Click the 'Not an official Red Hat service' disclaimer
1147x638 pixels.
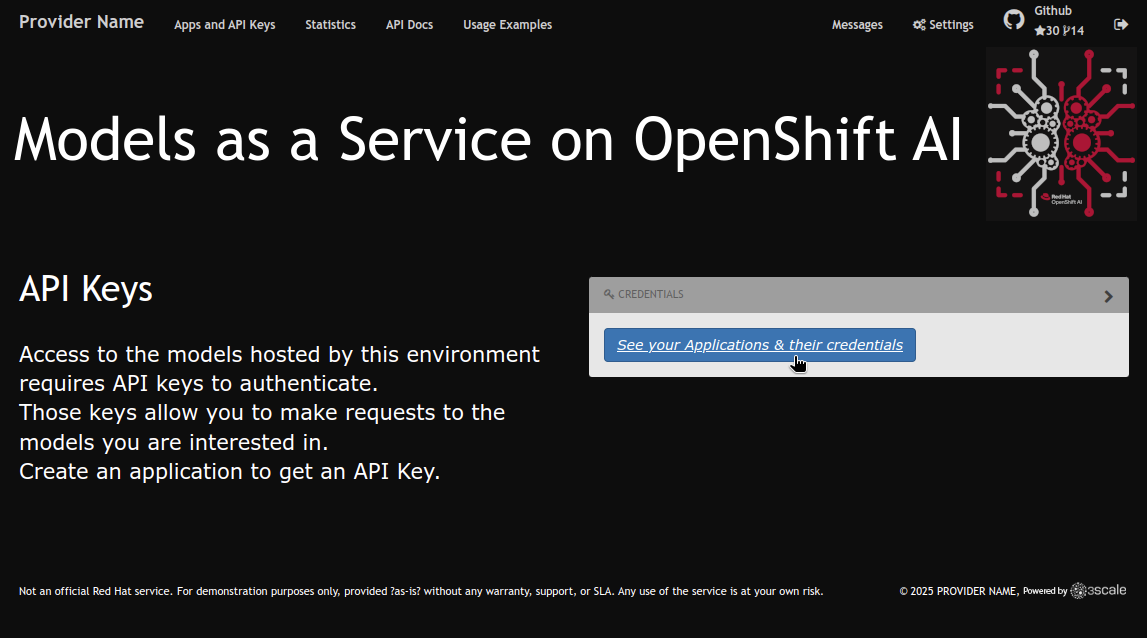click(x=421, y=591)
